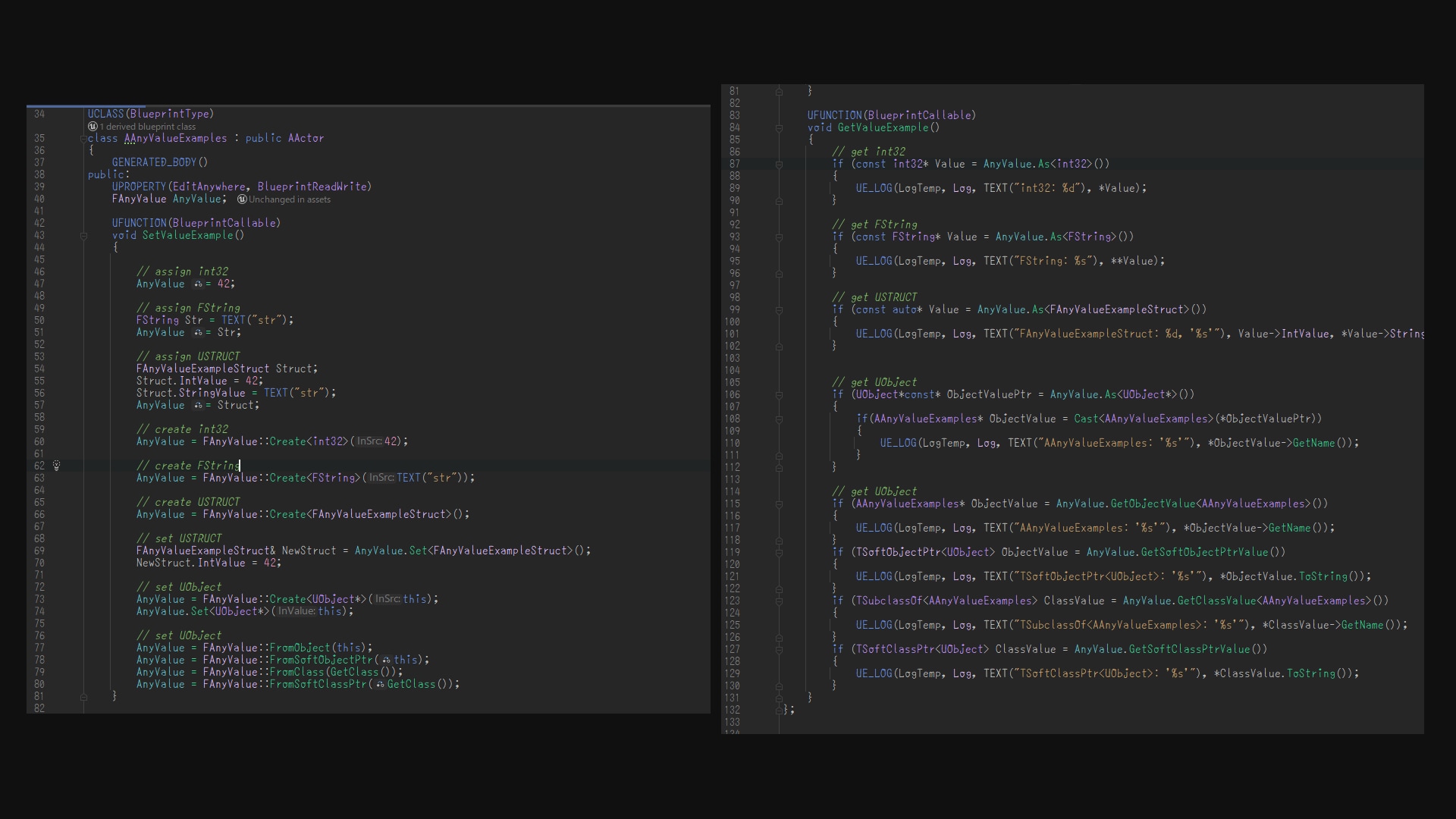
Task: Click the inline conversion icon in 'AnyValue = 42'
Action: tap(199, 284)
